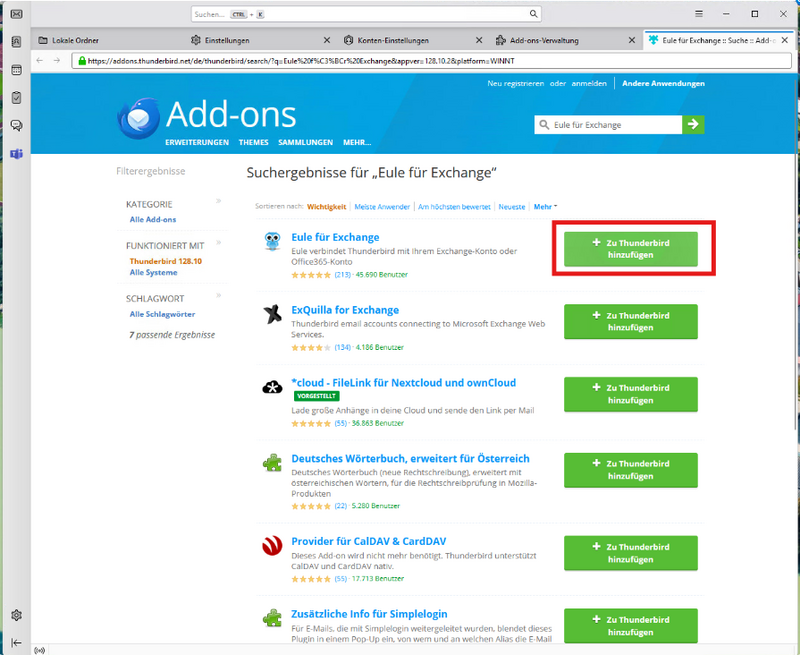The width and height of the screenshot is (800, 655).
Task: Click the Thunderbird global search field
Action: click(366, 14)
